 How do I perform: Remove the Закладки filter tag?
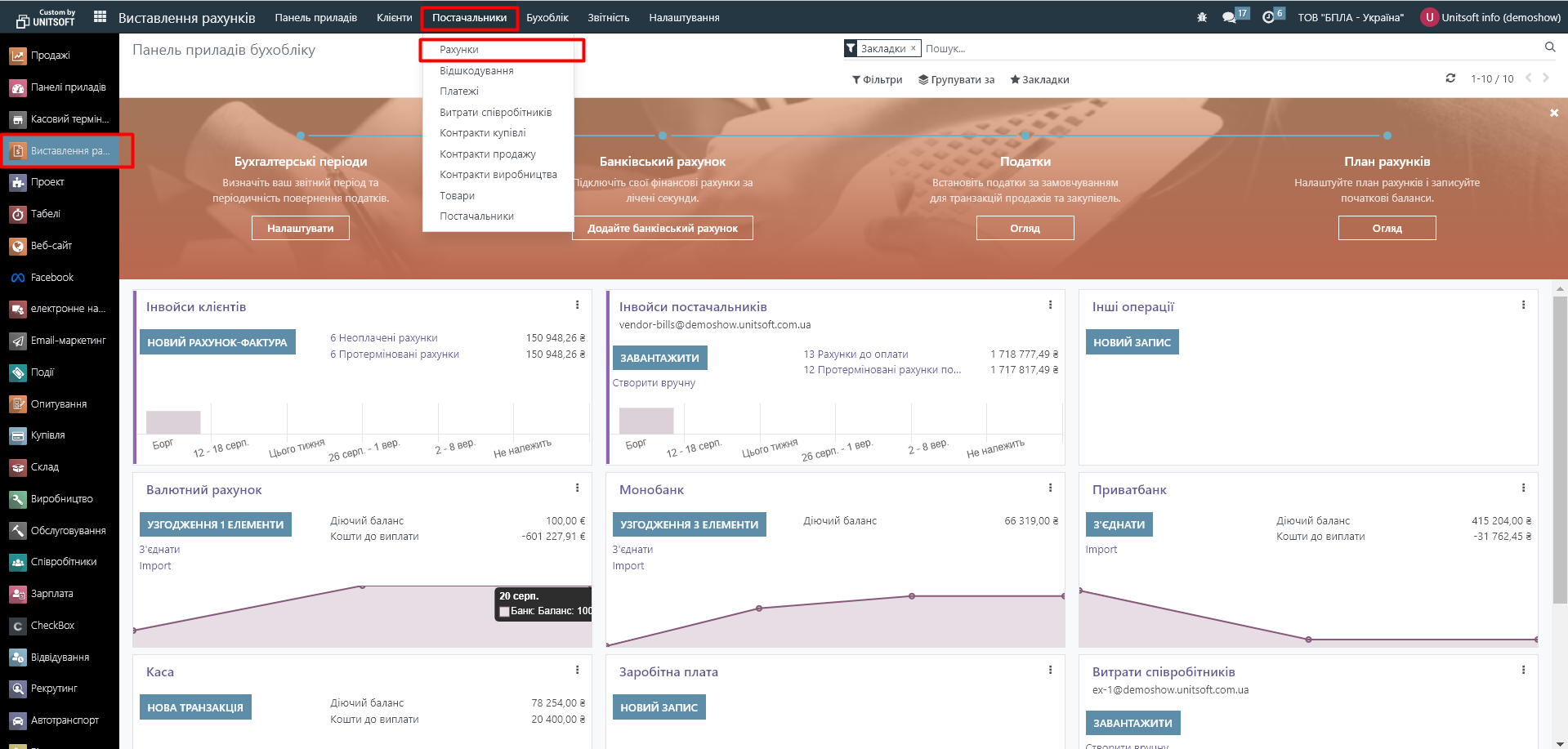pos(914,48)
